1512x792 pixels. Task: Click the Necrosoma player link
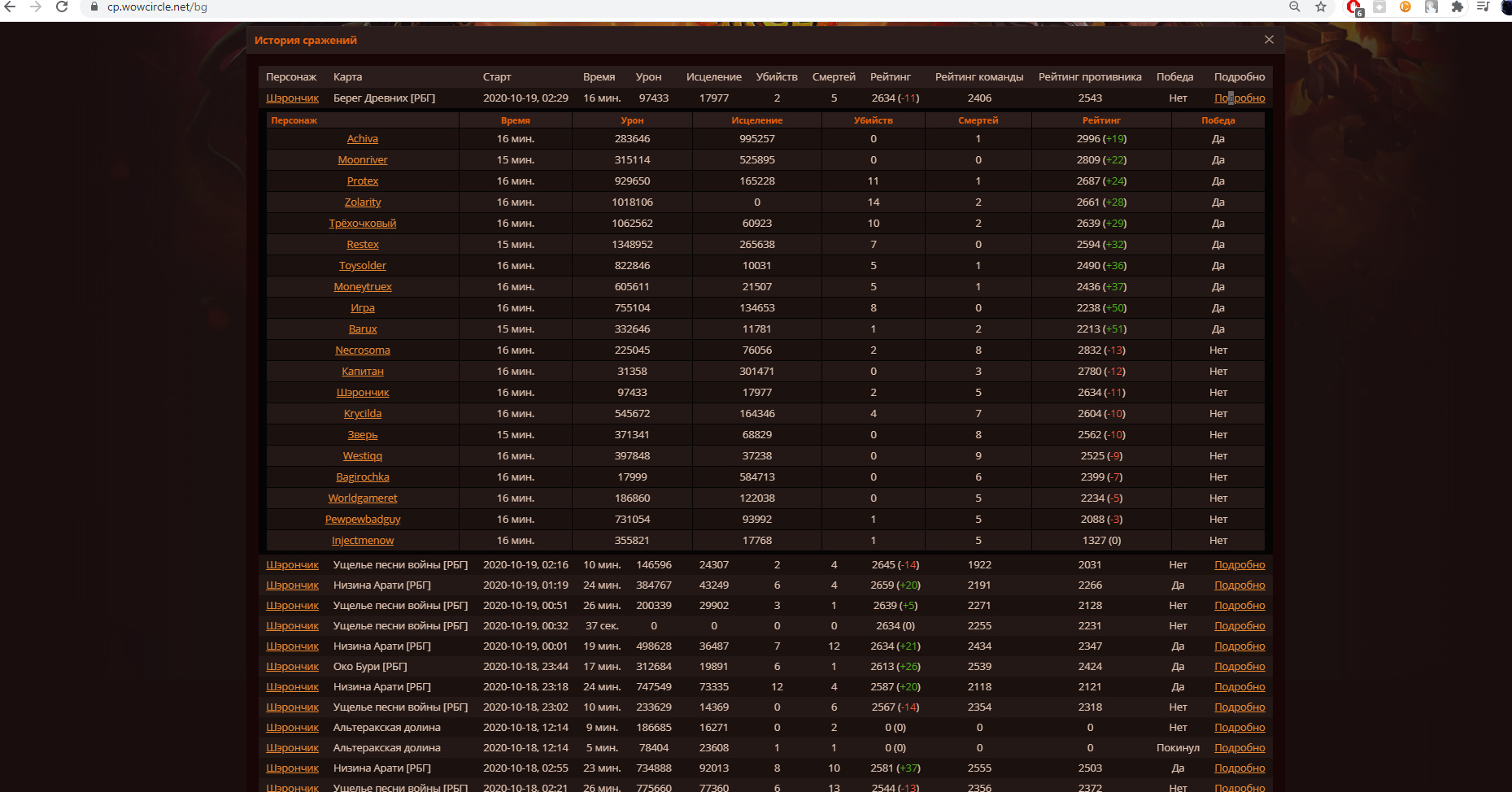tap(362, 350)
